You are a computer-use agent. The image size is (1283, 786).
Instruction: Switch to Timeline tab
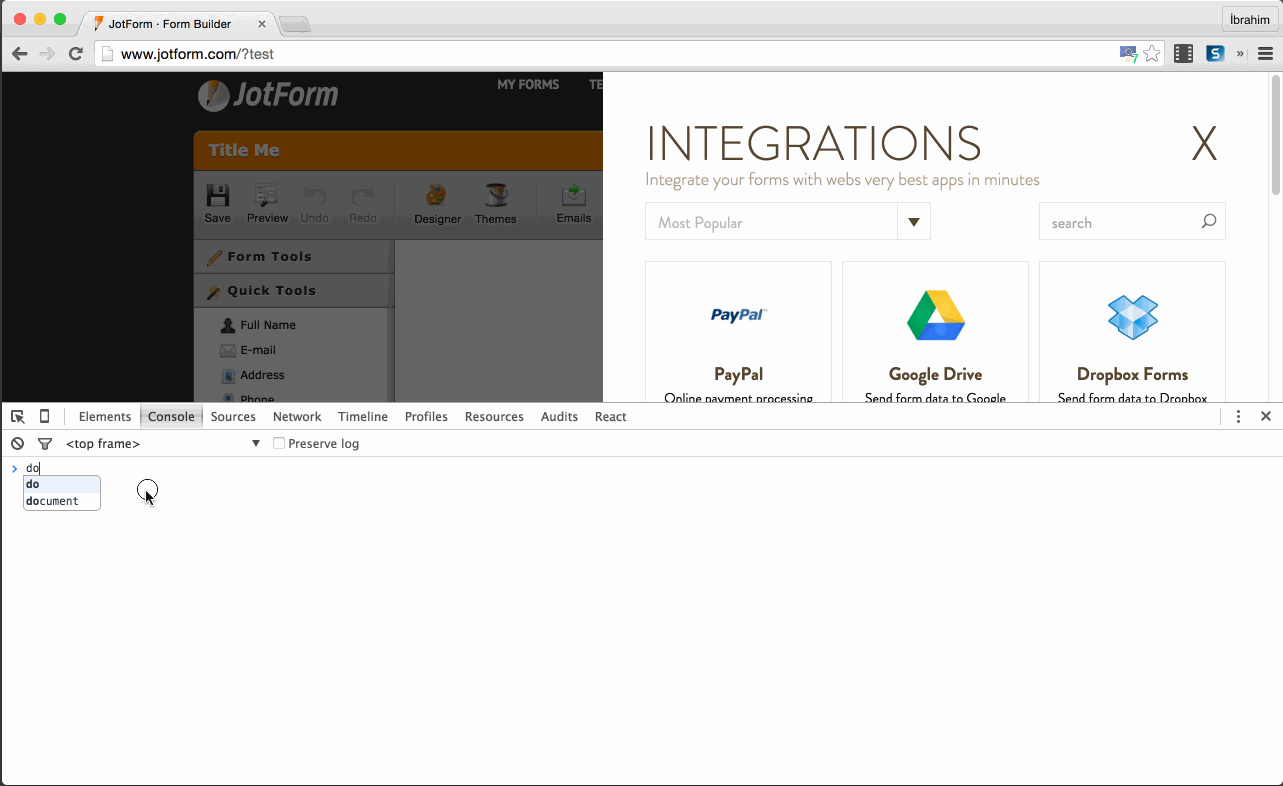363,416
